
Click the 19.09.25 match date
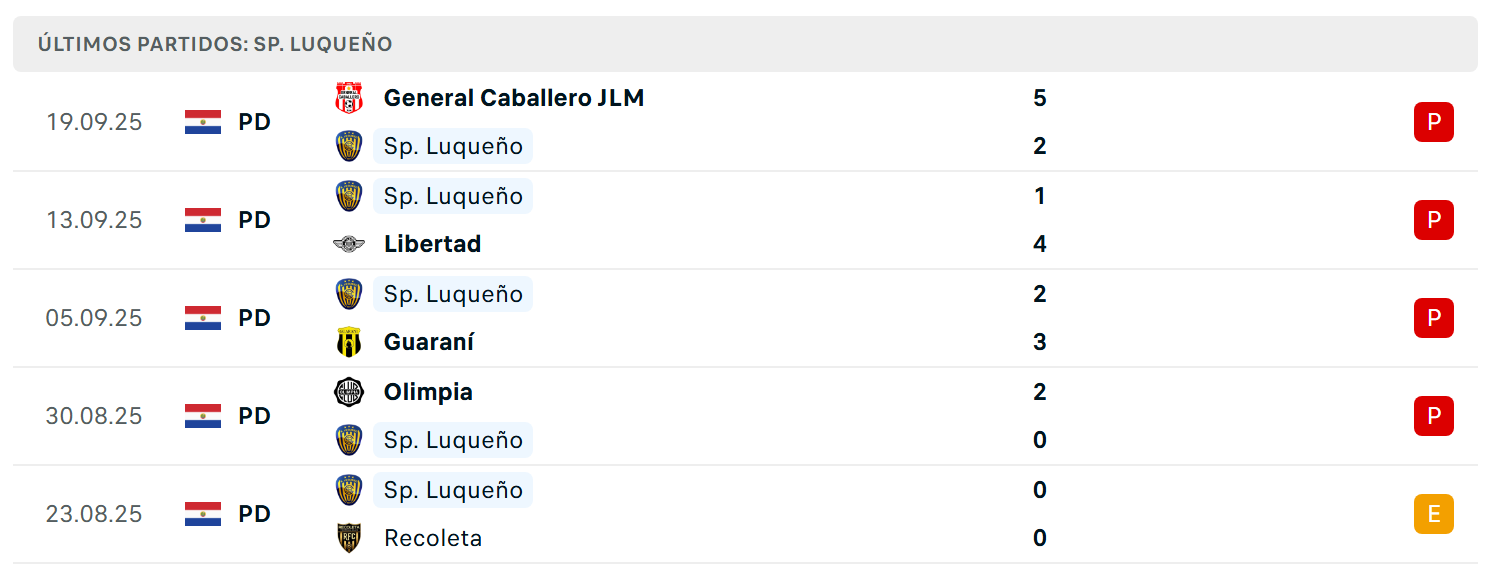click(x=94, y=122)
